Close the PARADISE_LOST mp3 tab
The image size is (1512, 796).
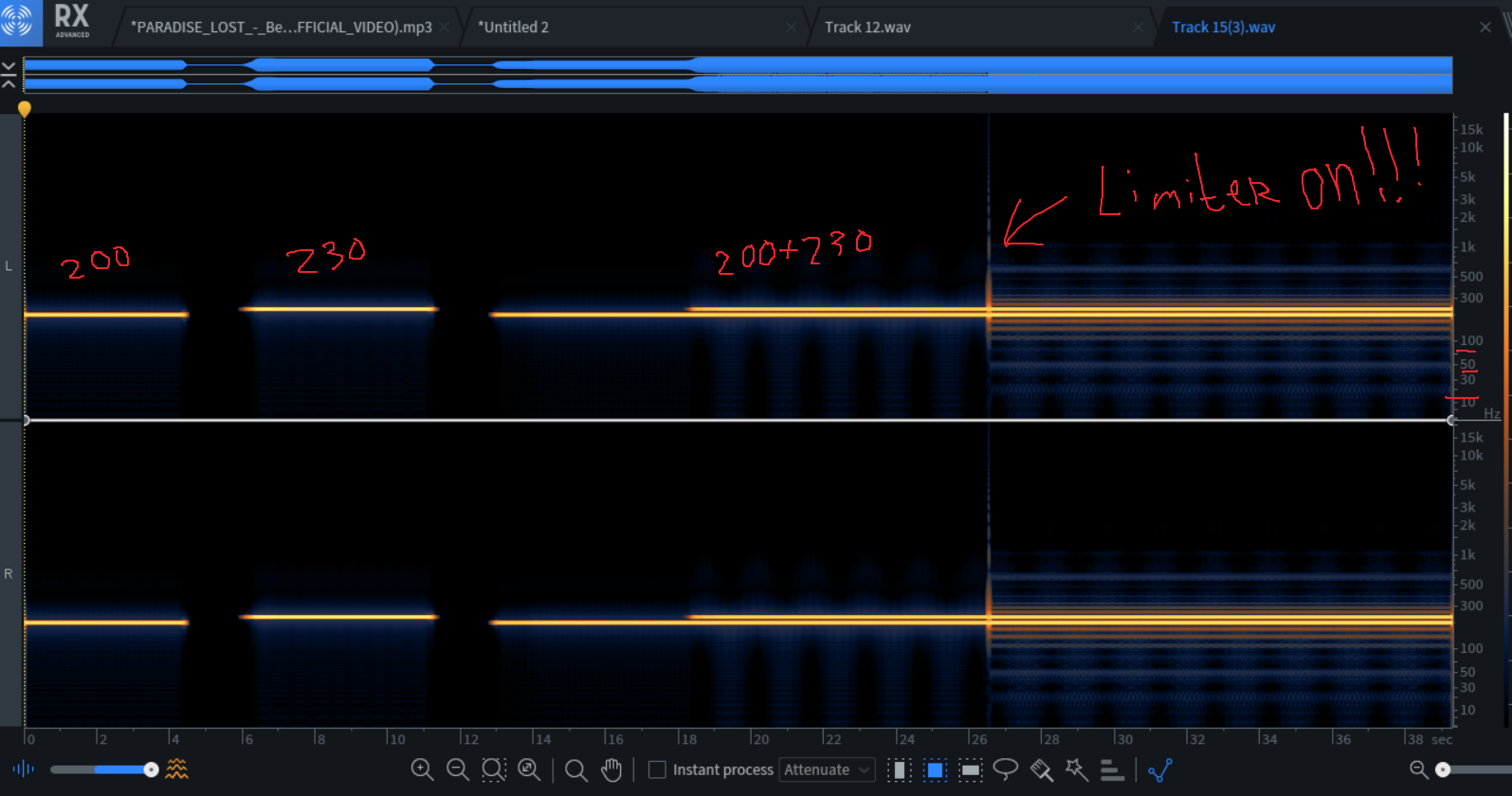tap(445, 27)
